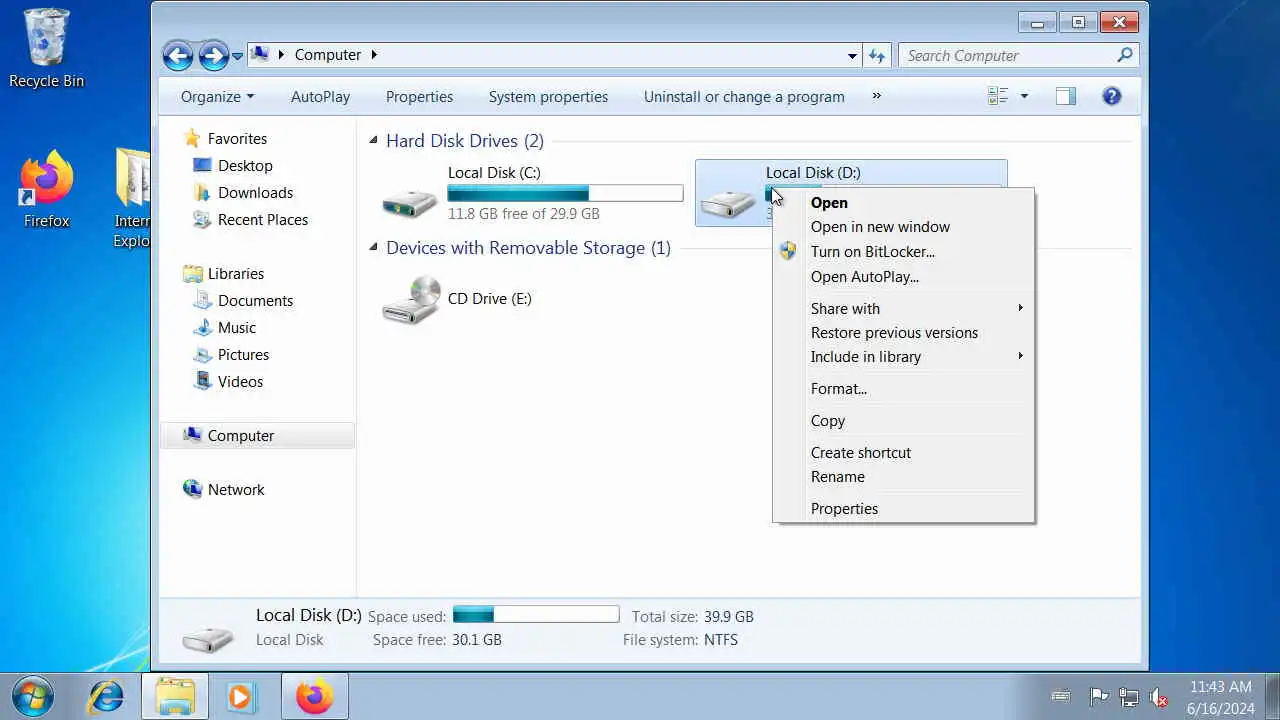Open Internet Explorer from the taskbar
The image size is (1280, 720).
(106, 697)
